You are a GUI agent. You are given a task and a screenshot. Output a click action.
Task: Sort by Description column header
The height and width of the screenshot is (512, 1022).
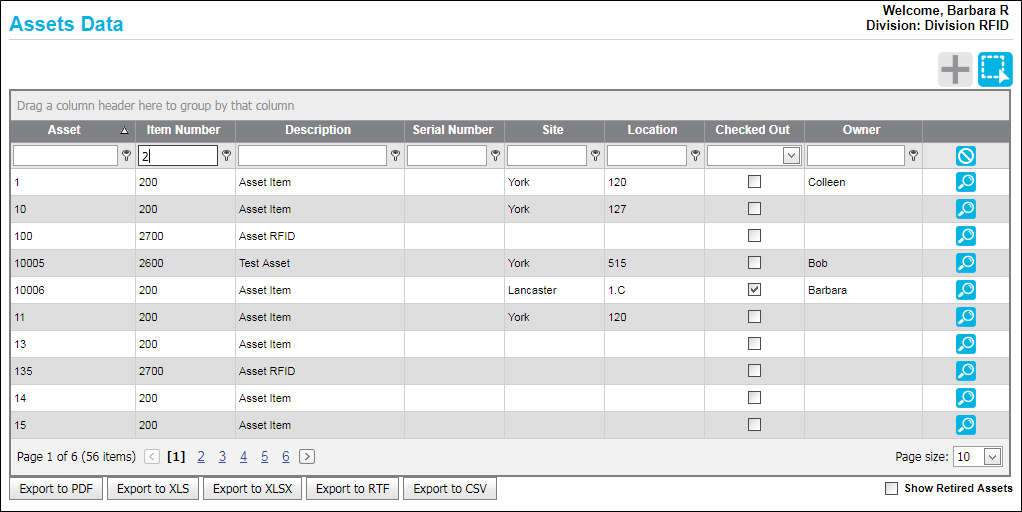[x=318, y=130]
